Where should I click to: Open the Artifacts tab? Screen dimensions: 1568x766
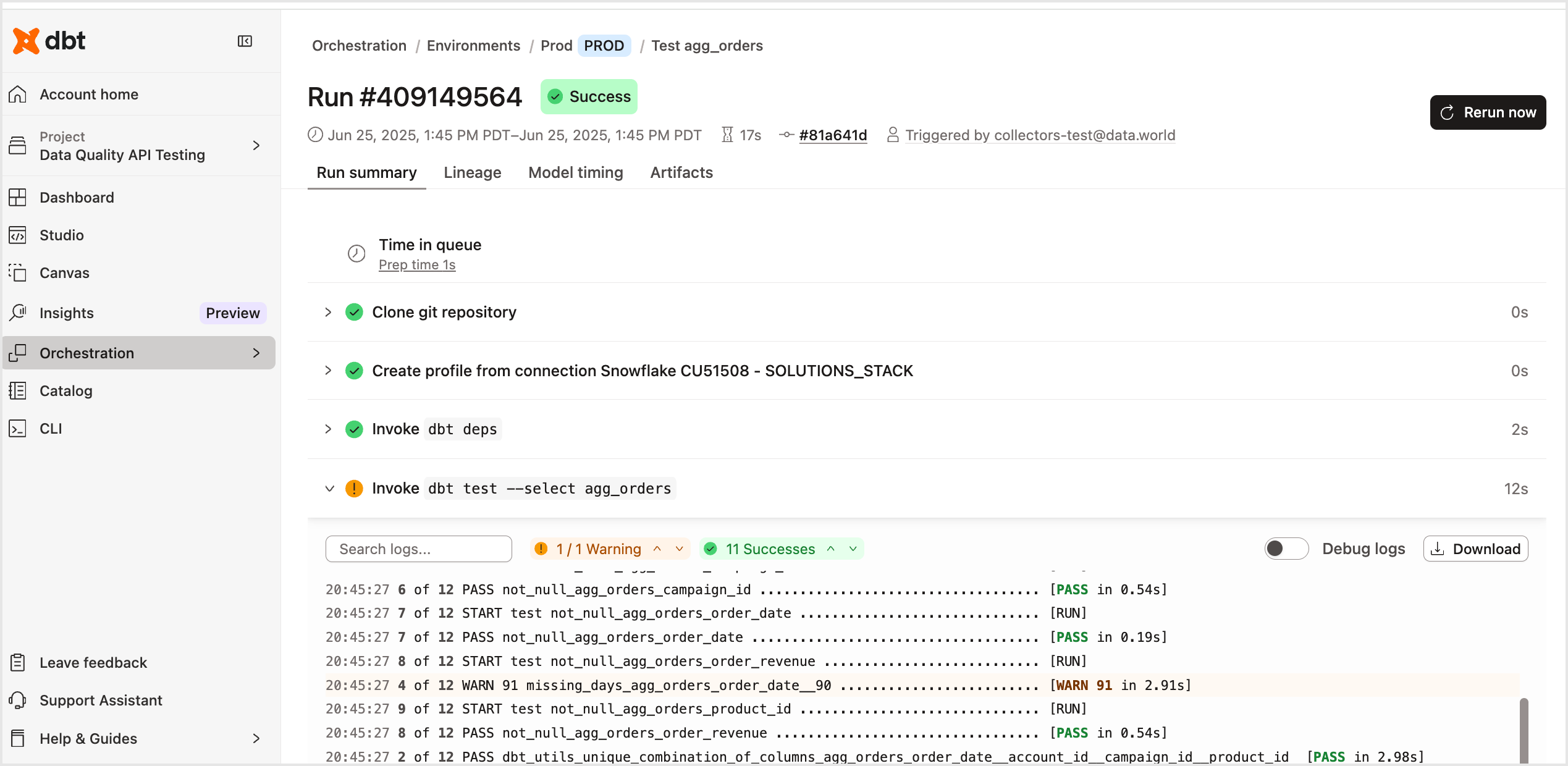tap(681, 172)
